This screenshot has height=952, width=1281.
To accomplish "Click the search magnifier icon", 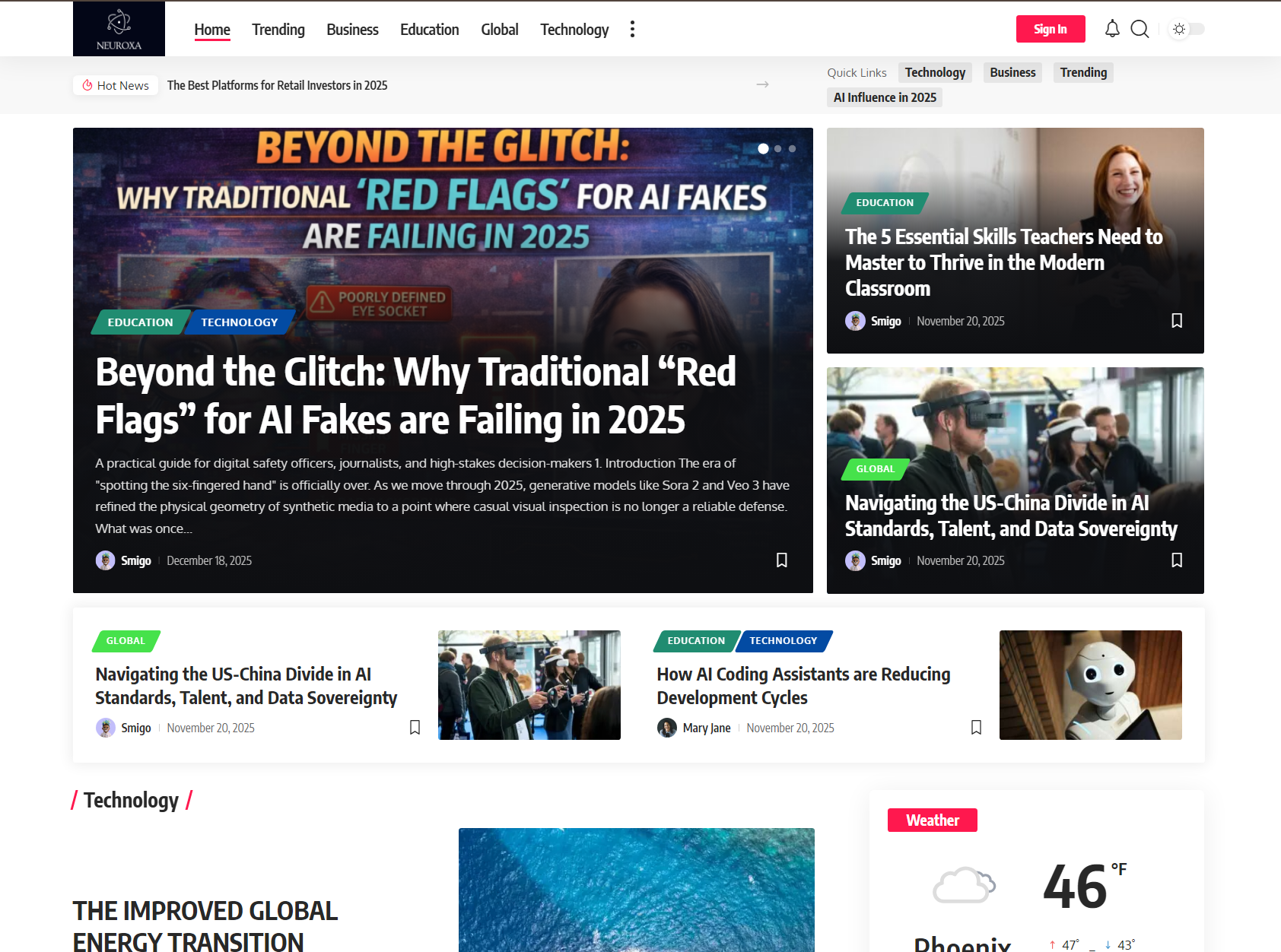I will (x=1140, y=29).
